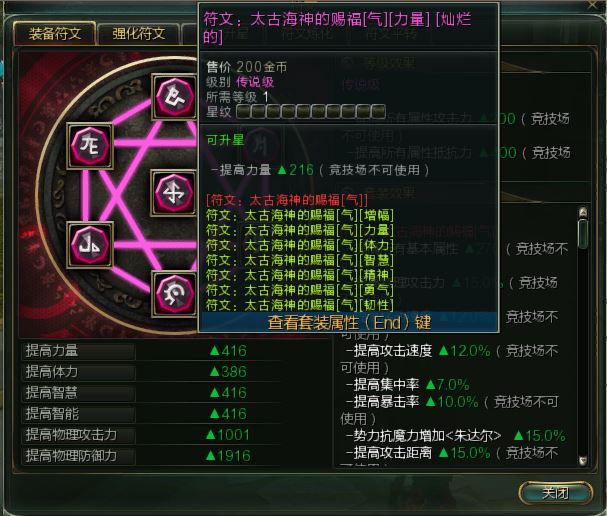Click the 关闭 button
This screenshot has height=516, width=607.
(x=556, y=493)
